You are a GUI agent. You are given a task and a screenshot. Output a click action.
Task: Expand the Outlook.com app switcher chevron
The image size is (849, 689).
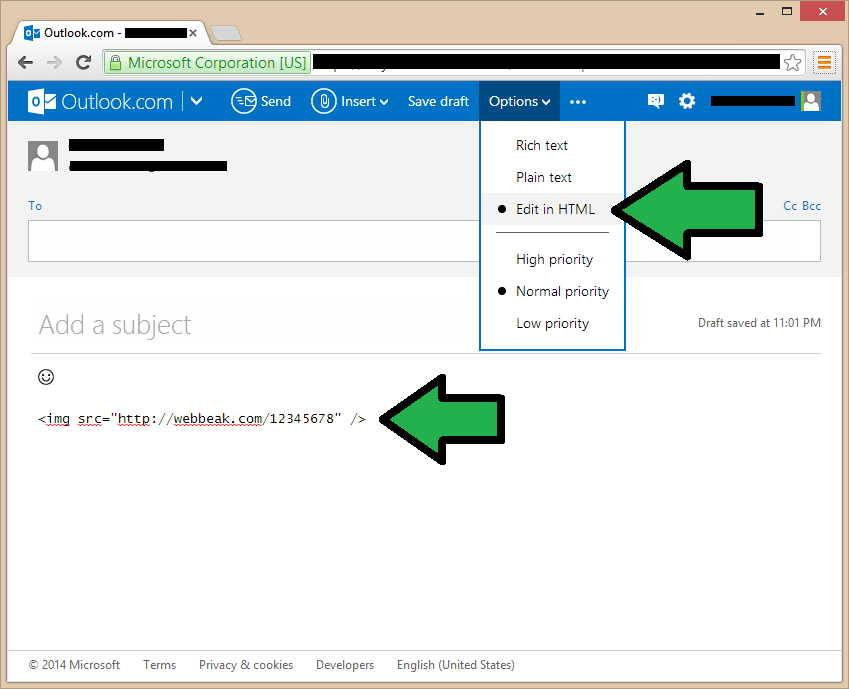click(x=197, y=101)
